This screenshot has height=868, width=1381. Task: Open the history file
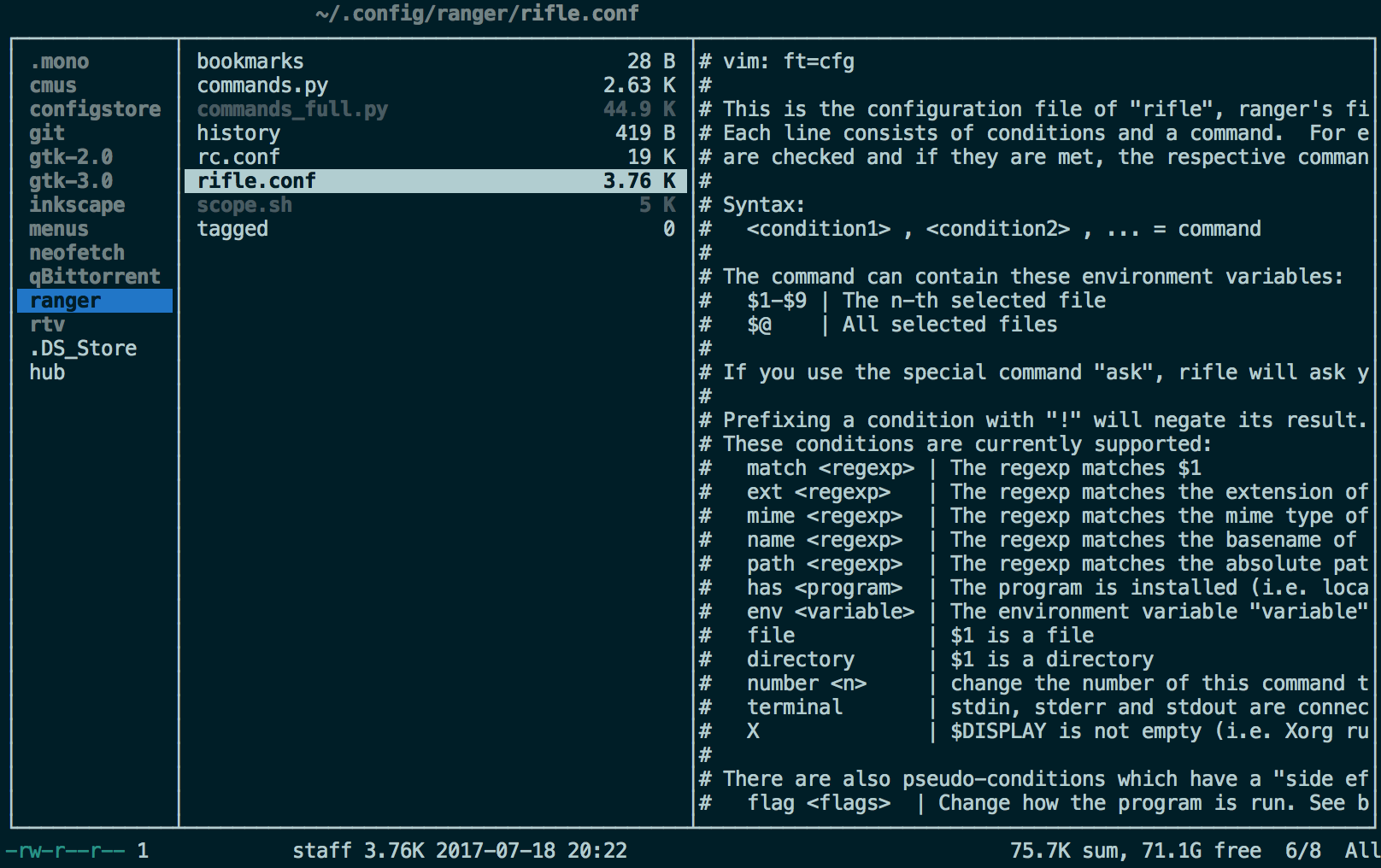(x=238, y=133)
